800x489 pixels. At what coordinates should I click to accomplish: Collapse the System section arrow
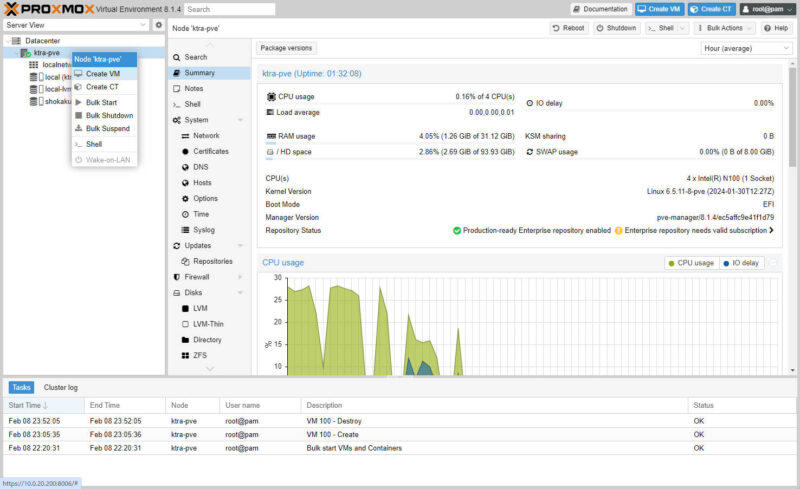click(x=240, y=120)
